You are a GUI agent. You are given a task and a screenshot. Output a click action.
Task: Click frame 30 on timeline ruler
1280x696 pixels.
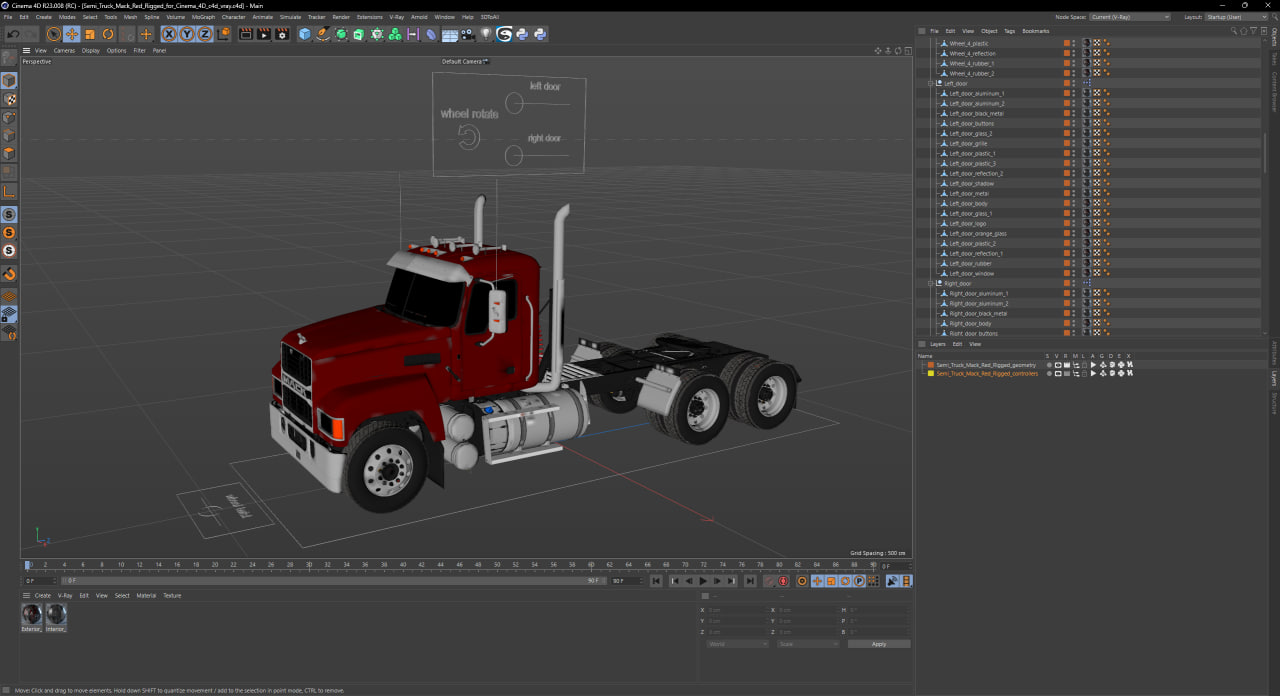[x=310, y=565]
